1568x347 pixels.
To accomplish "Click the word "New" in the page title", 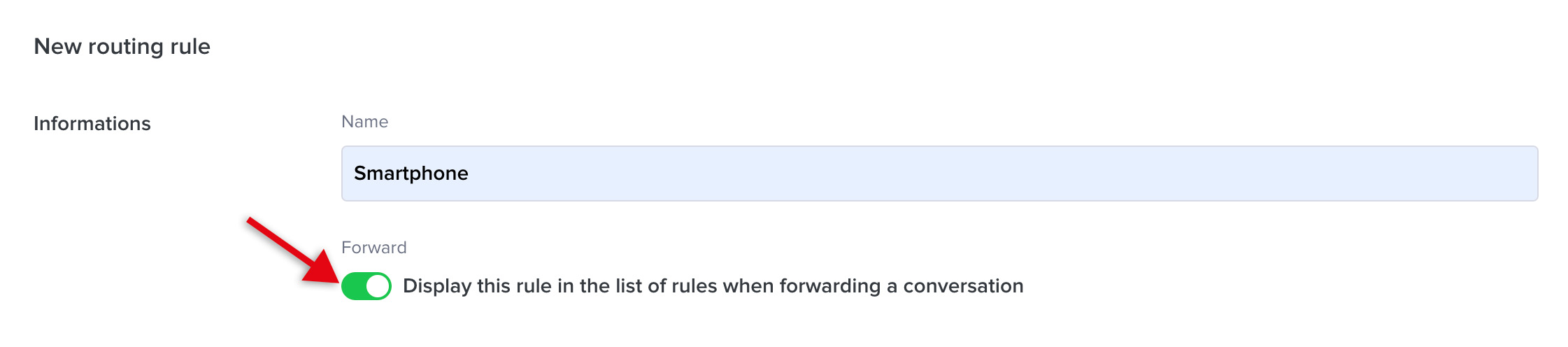I will pyautogui.click(x=58, y=47).
